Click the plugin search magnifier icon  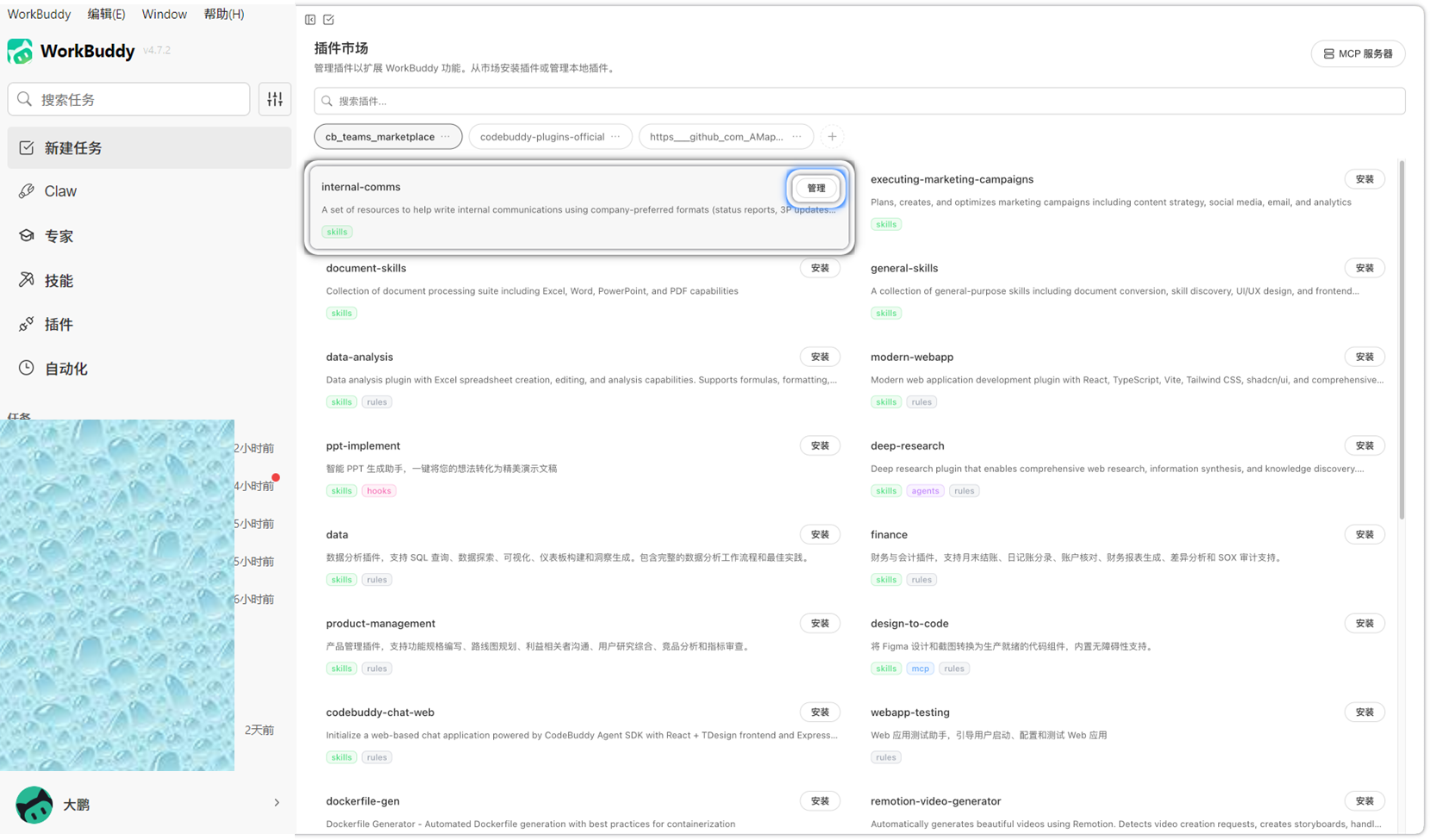[x=327, y=101]
